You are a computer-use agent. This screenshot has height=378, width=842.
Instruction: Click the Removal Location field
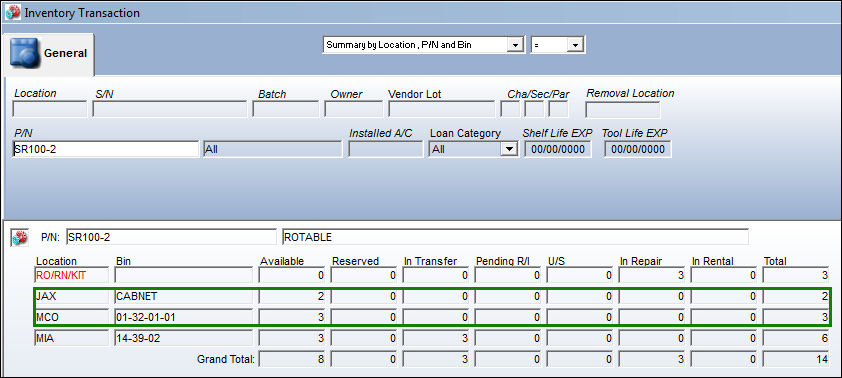[622, 110]
